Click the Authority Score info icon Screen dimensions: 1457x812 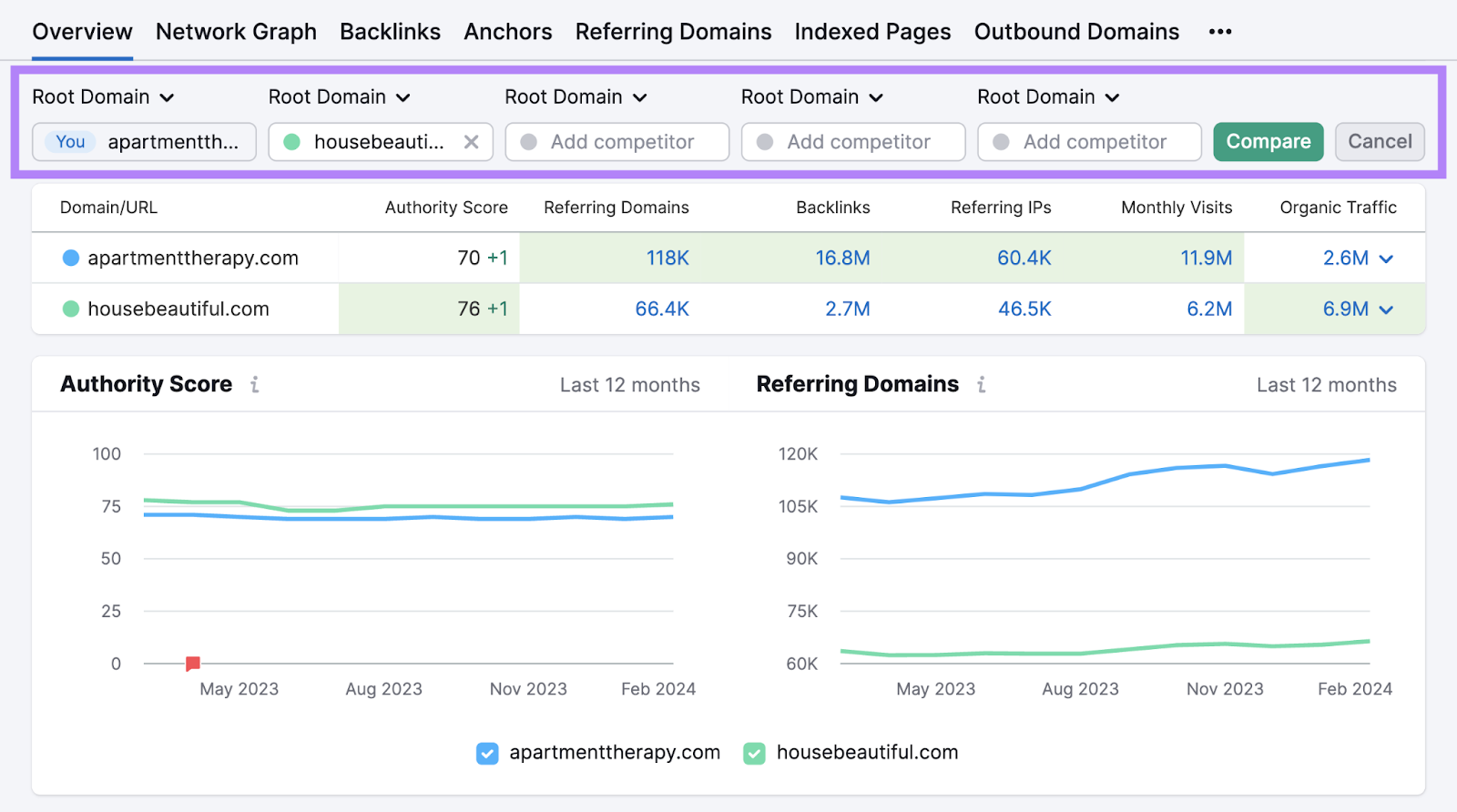point(255,384)
